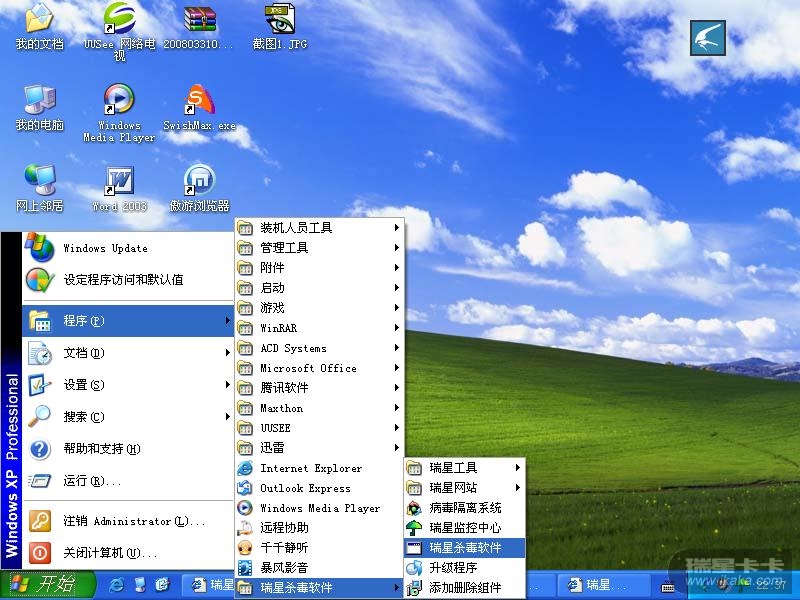Run 升级程序 from Rising submenu
This screenshot has width=800, height=600.
tap(464, 568)
